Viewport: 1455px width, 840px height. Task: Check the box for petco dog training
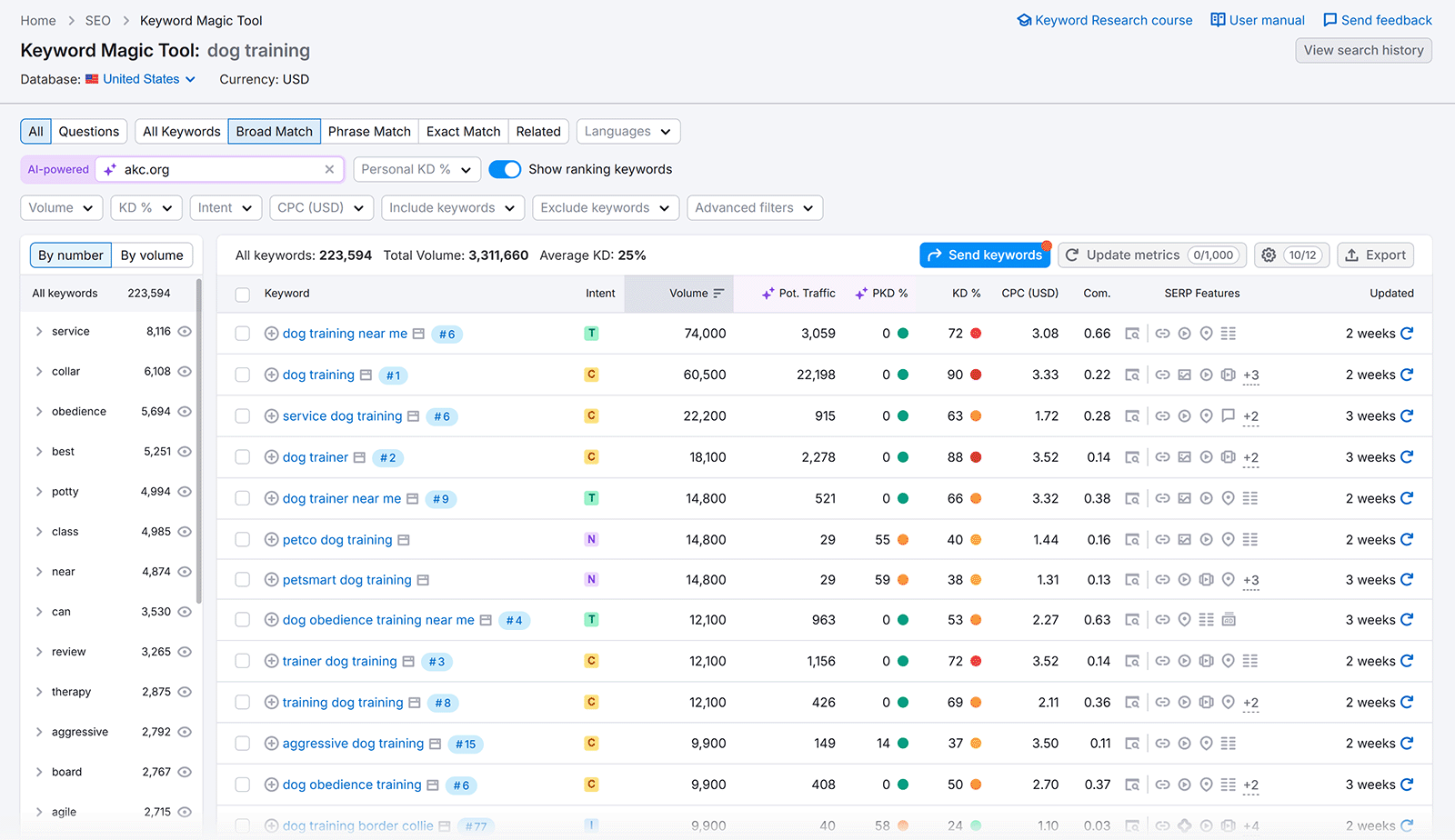[242, 539]
